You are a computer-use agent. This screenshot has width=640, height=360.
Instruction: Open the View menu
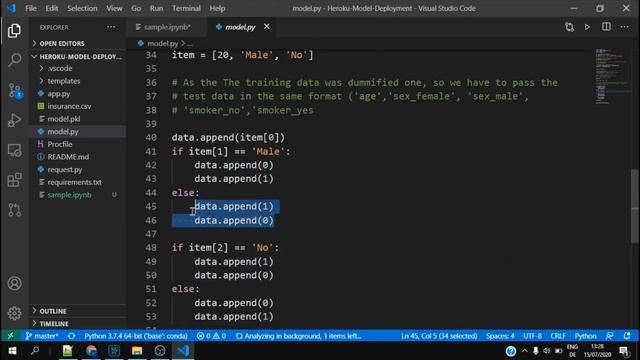(114, 8)
